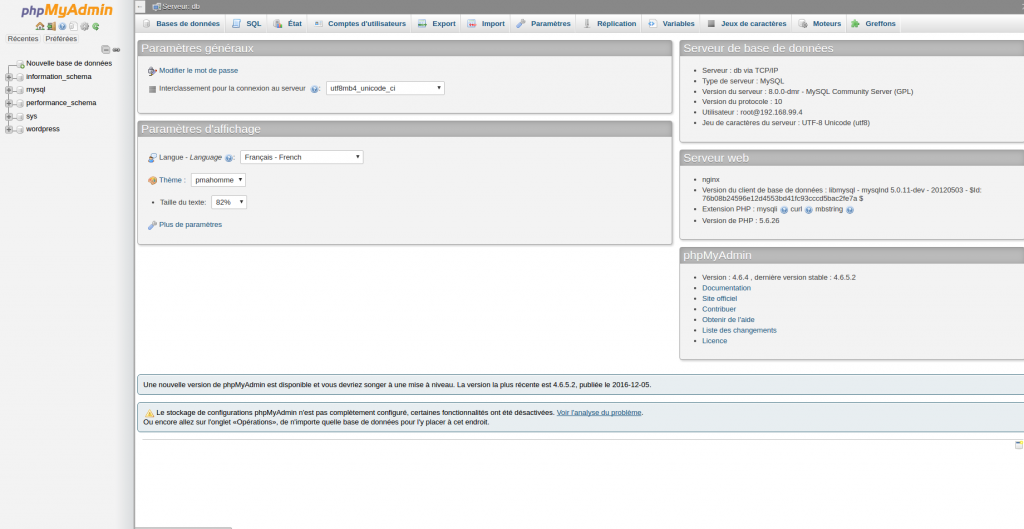
Task: Click the new database icon in tree
Action: [20, 64]
